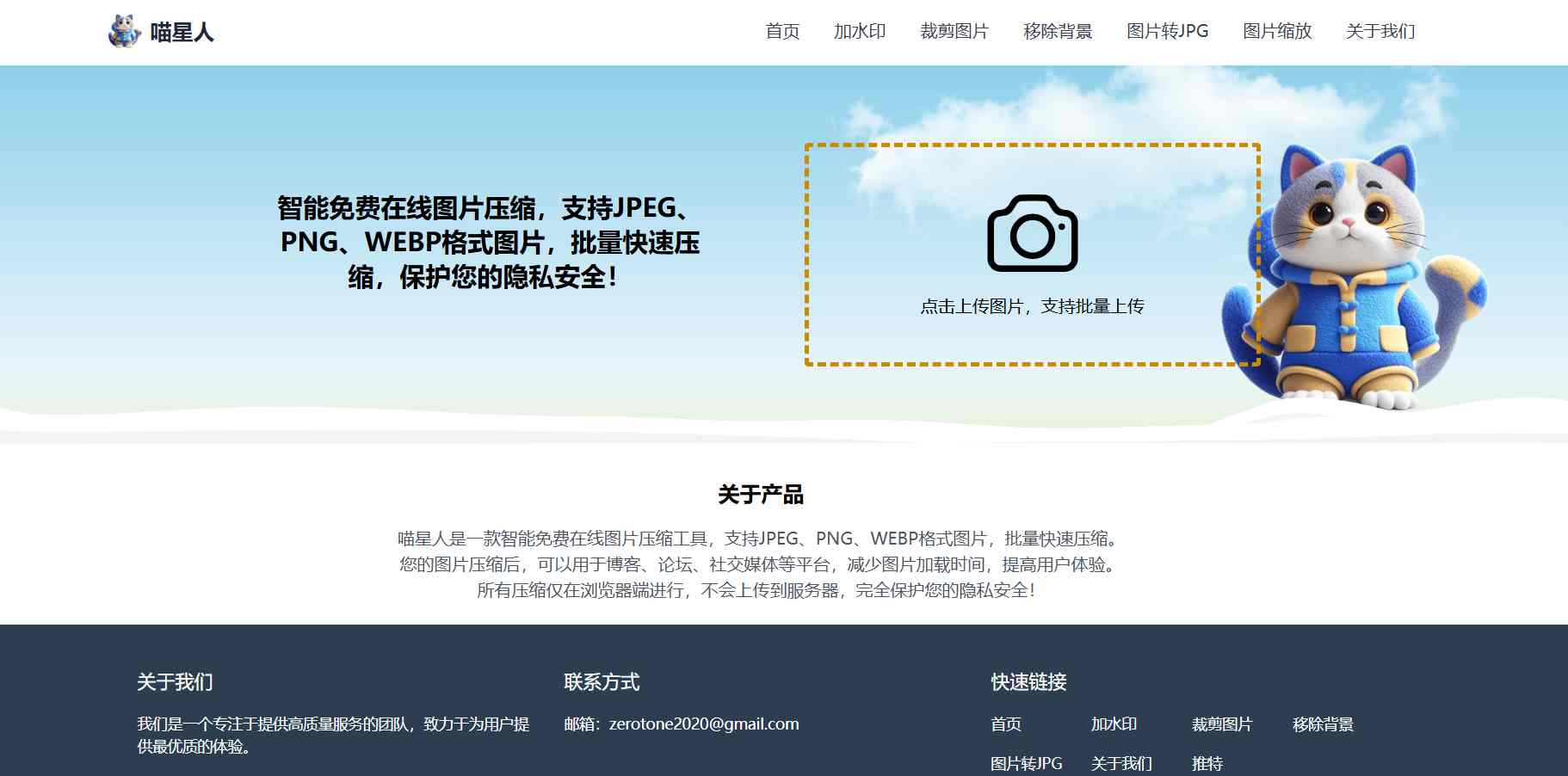
Task: Click the 喵星人 cat logo icon
Action: (x=124, y=32)
